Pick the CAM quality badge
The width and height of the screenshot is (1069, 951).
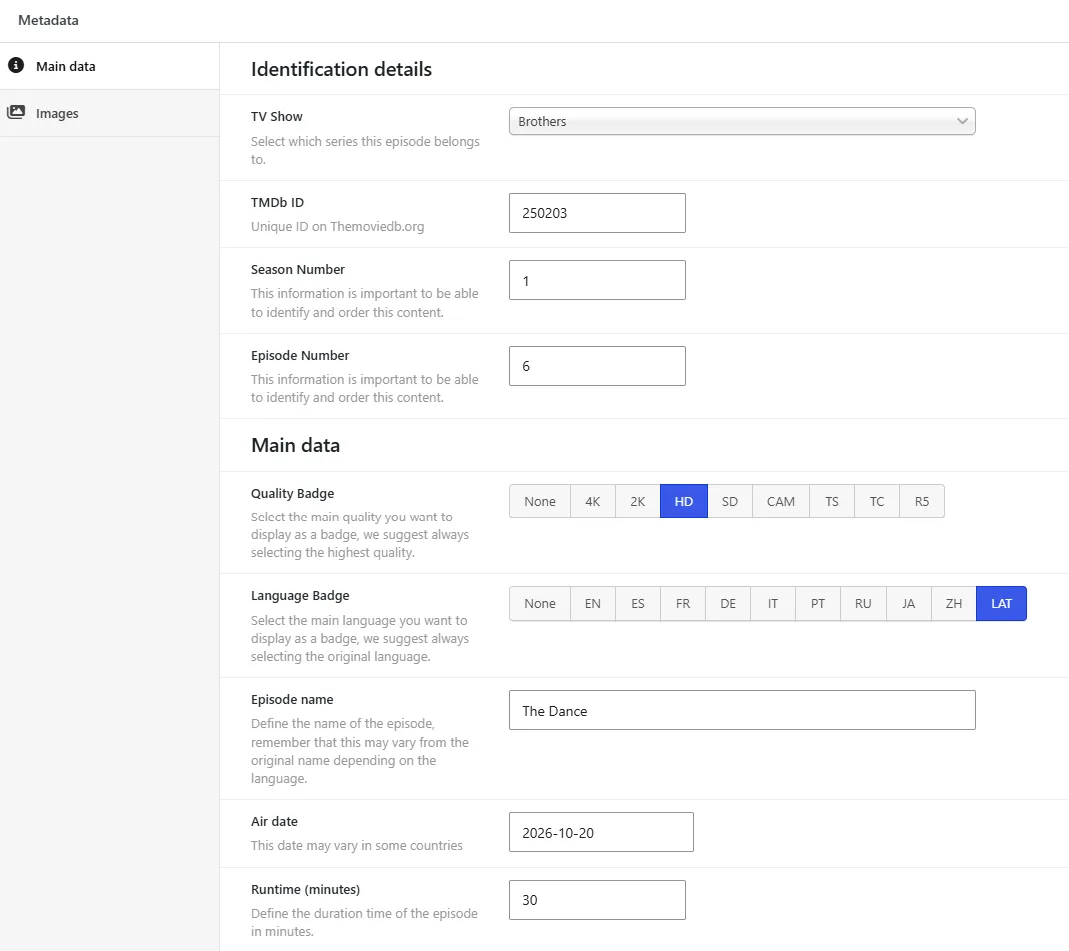point(781,501)
